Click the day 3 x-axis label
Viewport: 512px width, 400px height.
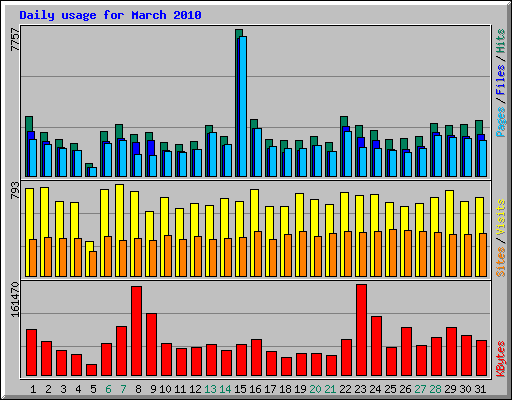coord(63,389)
